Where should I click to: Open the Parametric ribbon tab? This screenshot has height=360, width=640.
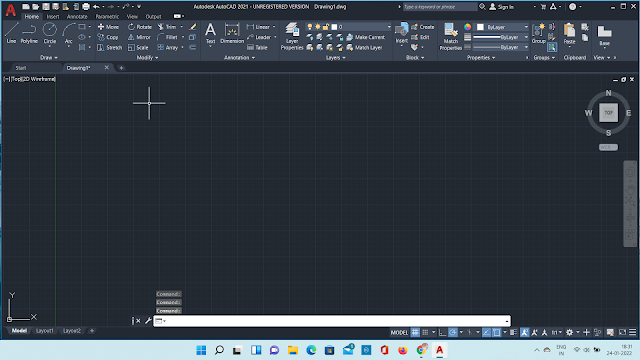(x=107, y=17)
